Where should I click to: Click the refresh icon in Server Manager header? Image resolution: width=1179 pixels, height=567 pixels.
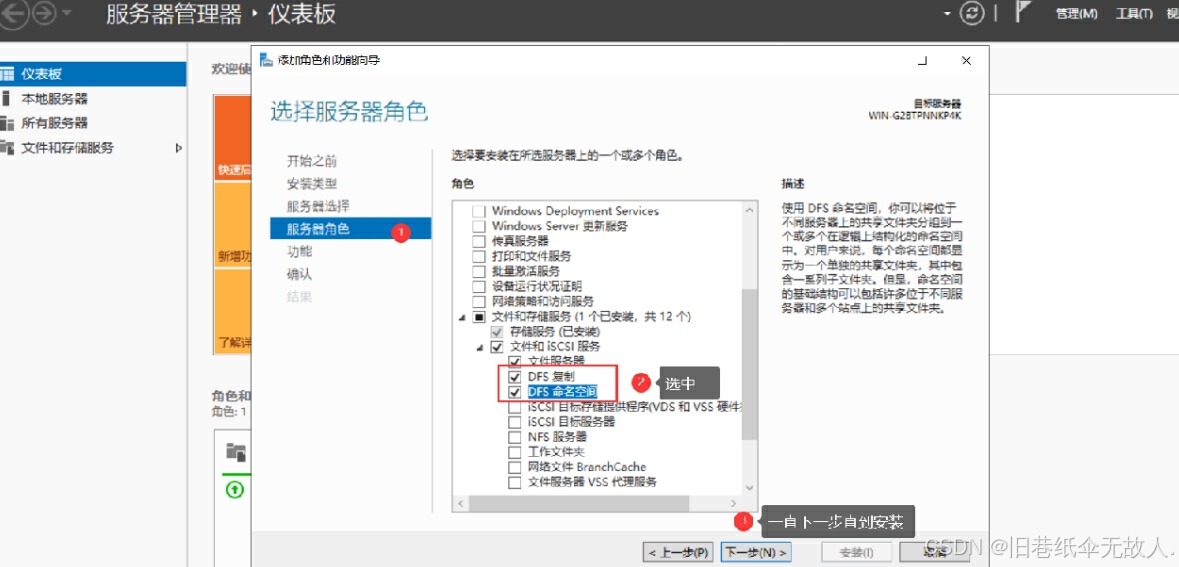tap(973, 14)
